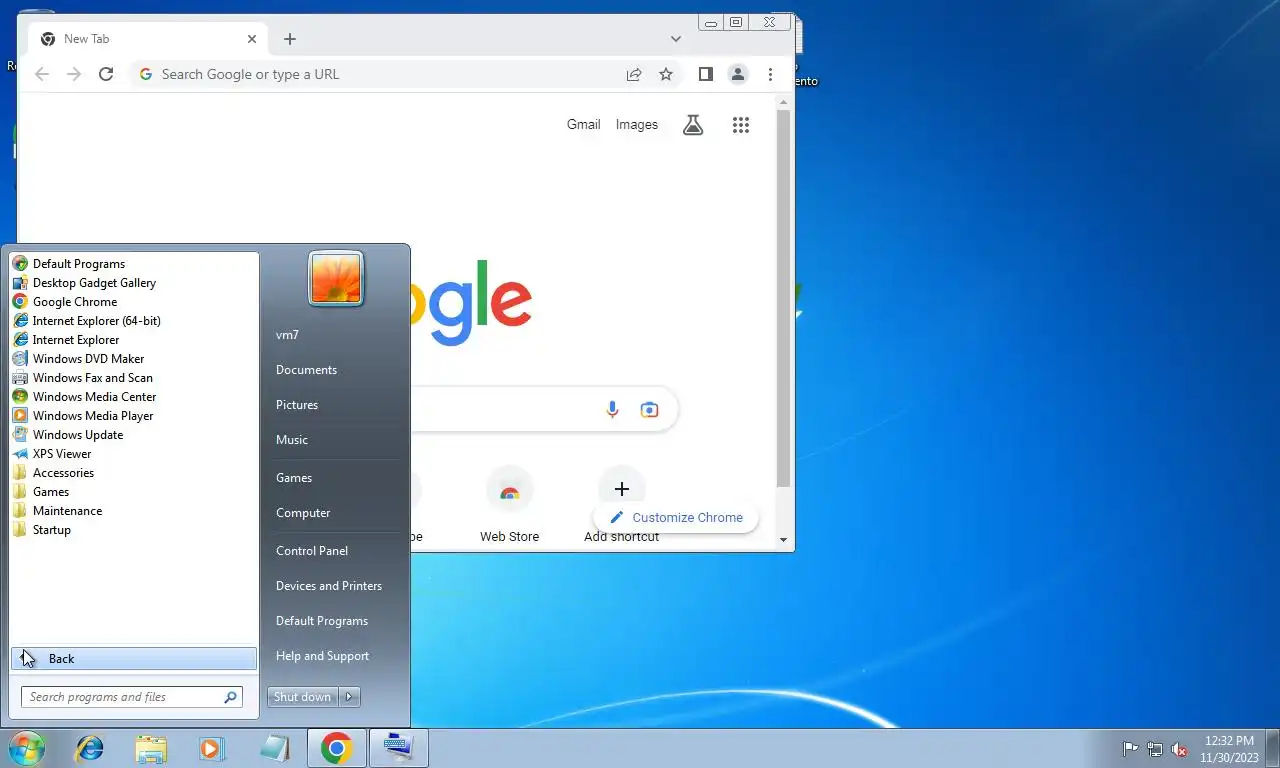This screenshot has width=1280, height=768.
Task: Open Chrome's three-dot menu
Action: [770, 74]
